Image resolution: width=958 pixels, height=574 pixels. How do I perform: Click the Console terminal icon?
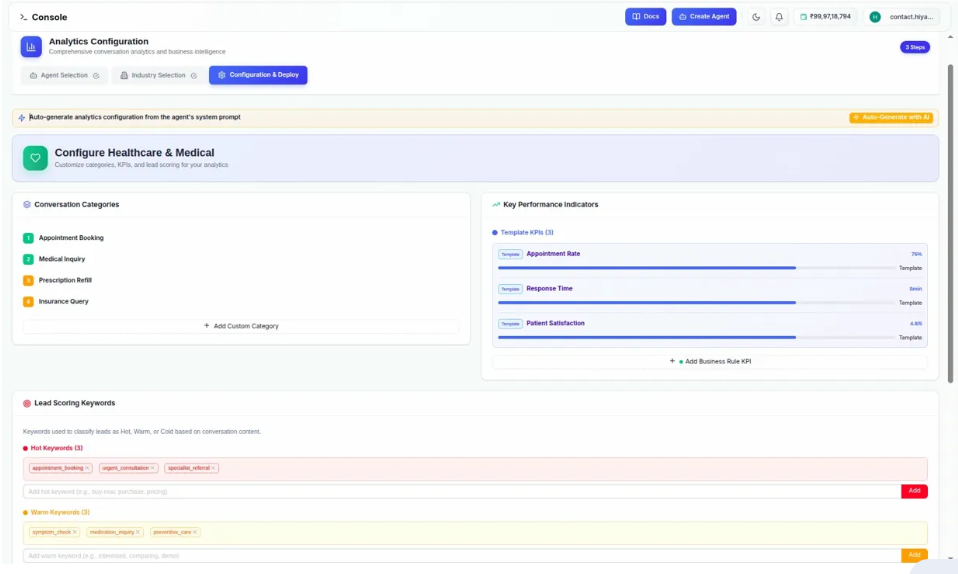click(23, 17)
